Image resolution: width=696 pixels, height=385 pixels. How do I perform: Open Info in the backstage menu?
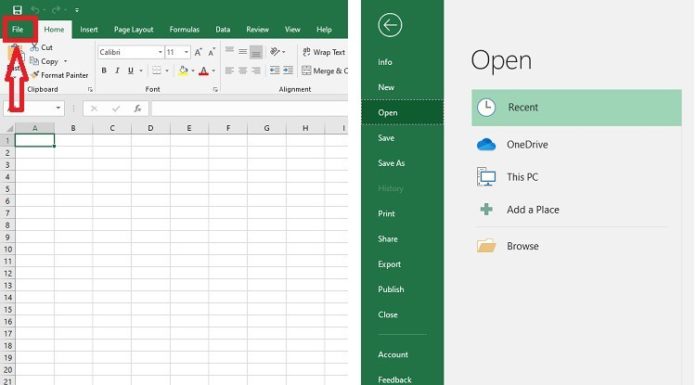(385, 62)
